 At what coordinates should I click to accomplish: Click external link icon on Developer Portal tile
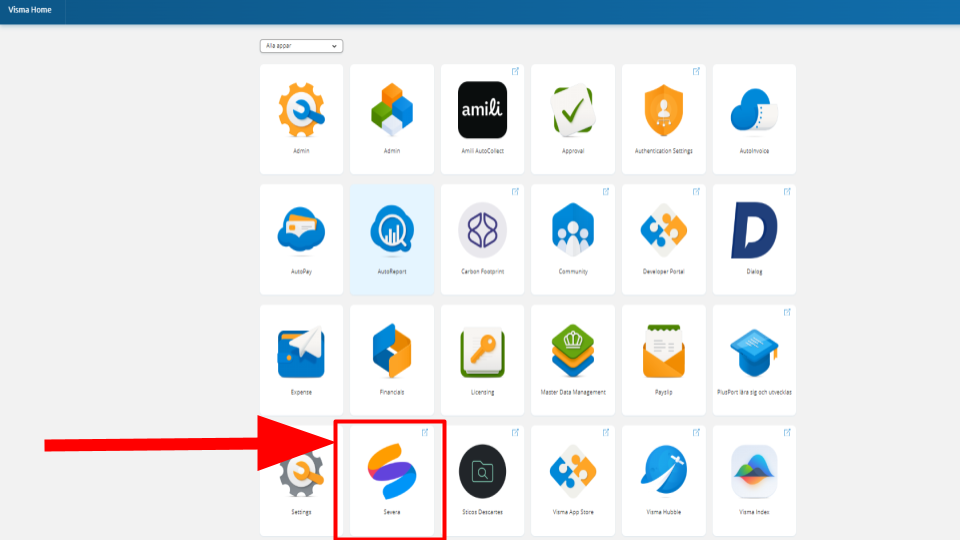[x=697, y=192]
